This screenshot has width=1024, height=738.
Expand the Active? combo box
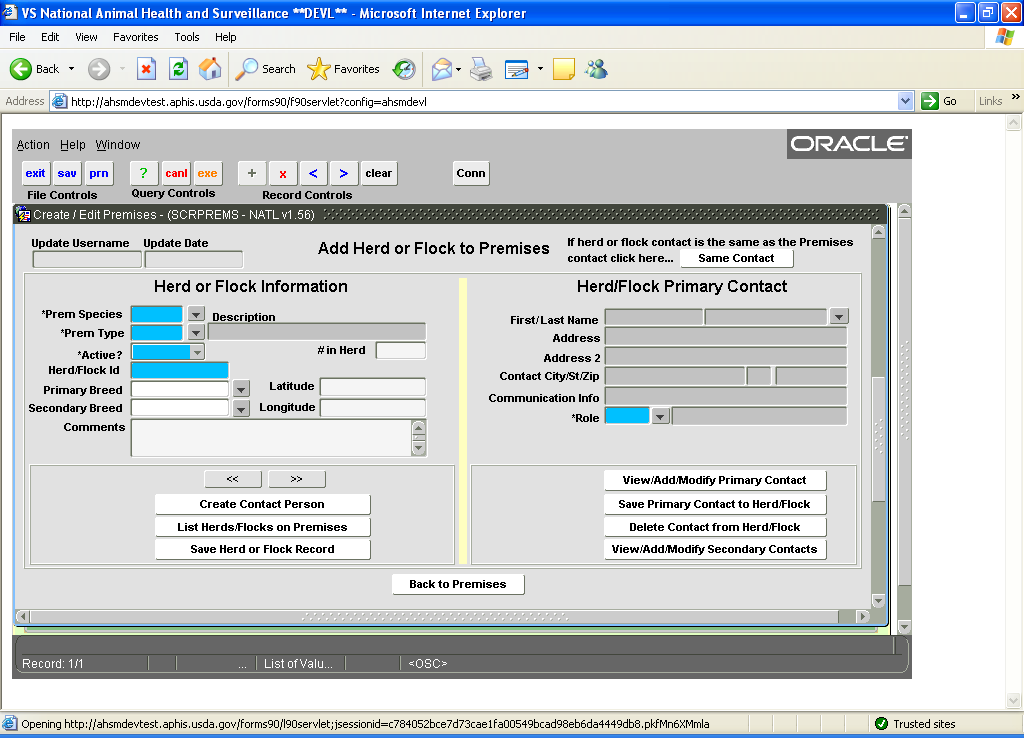tap(197, 352)
